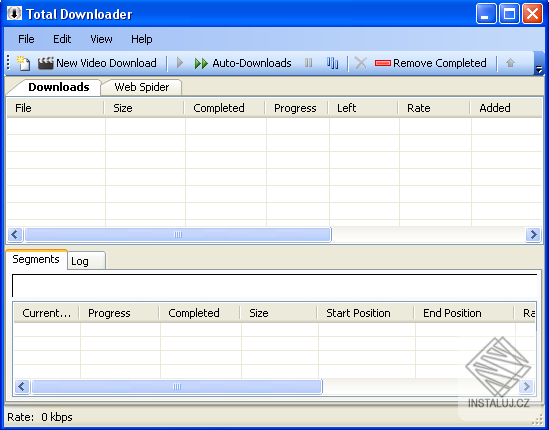This screenshot has height=430, width=549.
Task: Click the New Download page icon
Action: click(x=24, y=63)
